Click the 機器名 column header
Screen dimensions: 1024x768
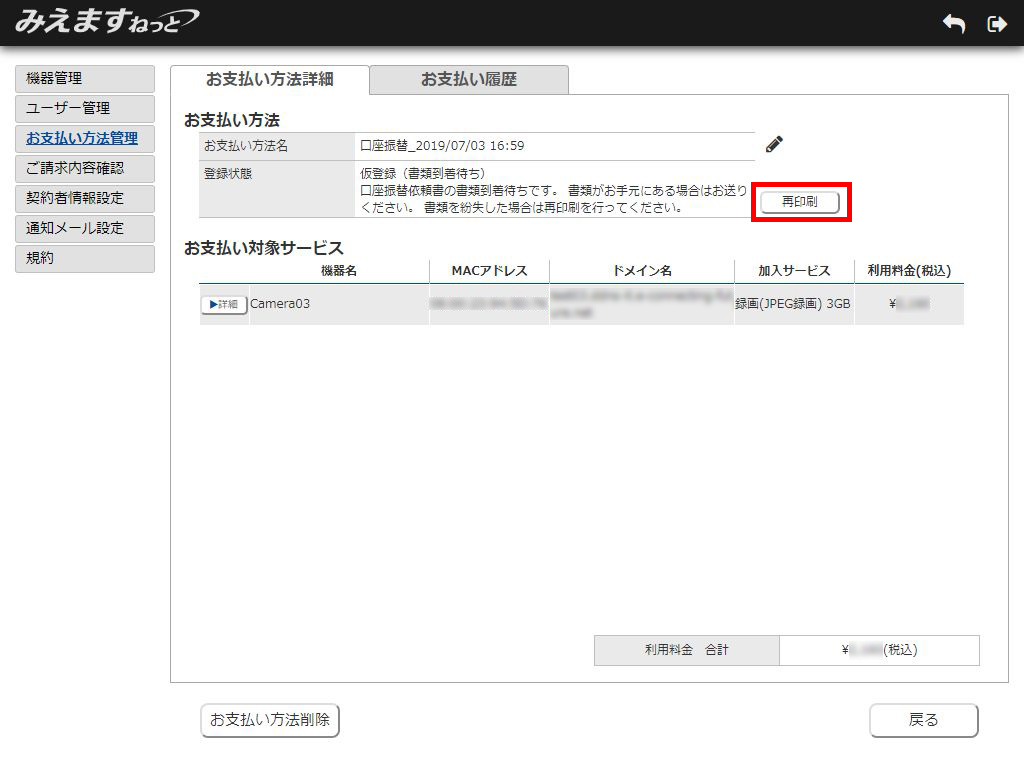click(x=339, y=271)
